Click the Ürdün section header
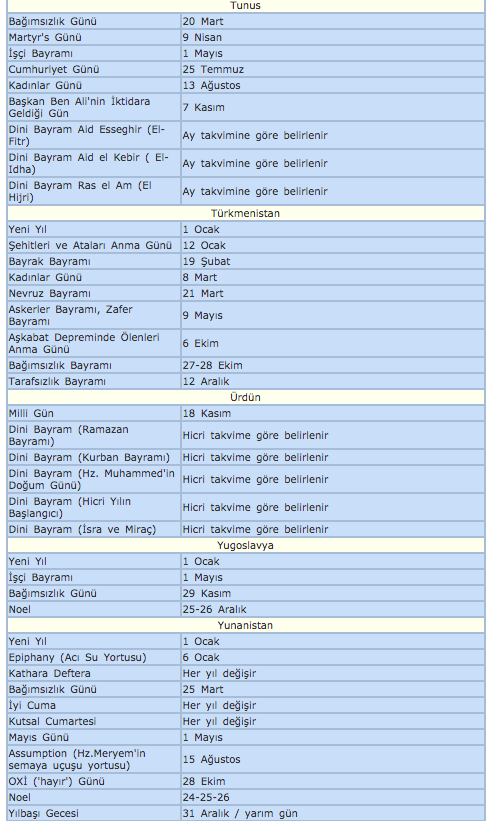Viewport: 487px width, 821px height. coord(246,397)
